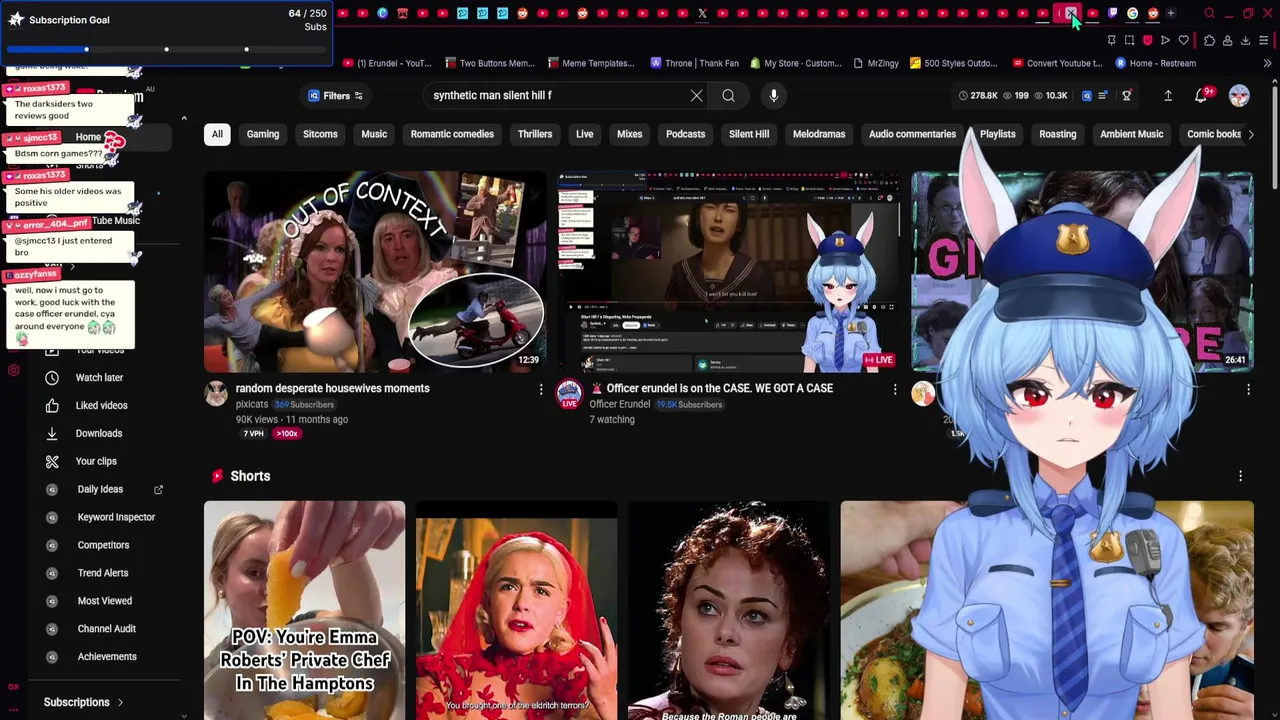Open the Filters button
This screenshot has width=1280, height=720.
(335, 96)
